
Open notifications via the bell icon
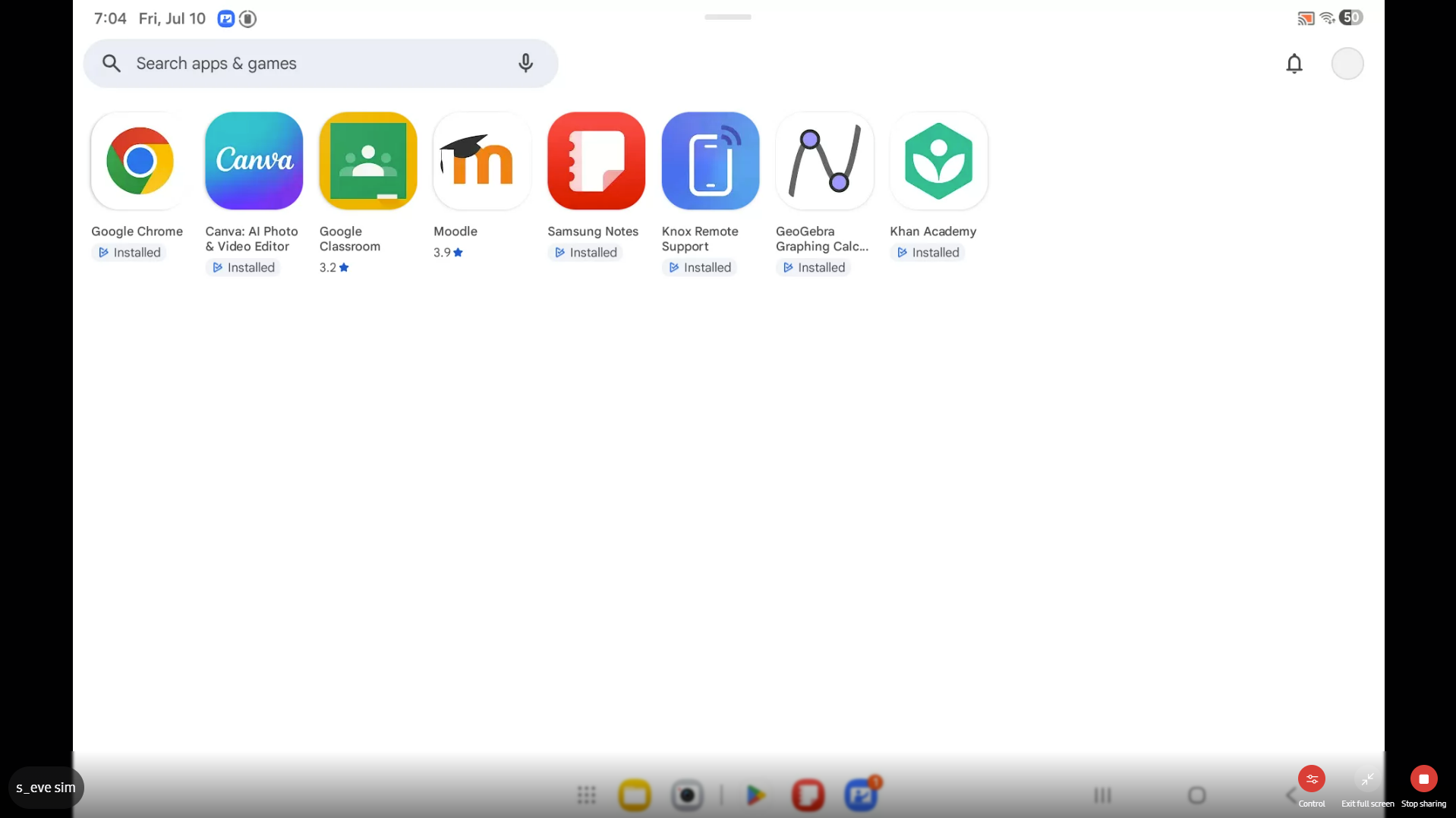click(1294, 64)
